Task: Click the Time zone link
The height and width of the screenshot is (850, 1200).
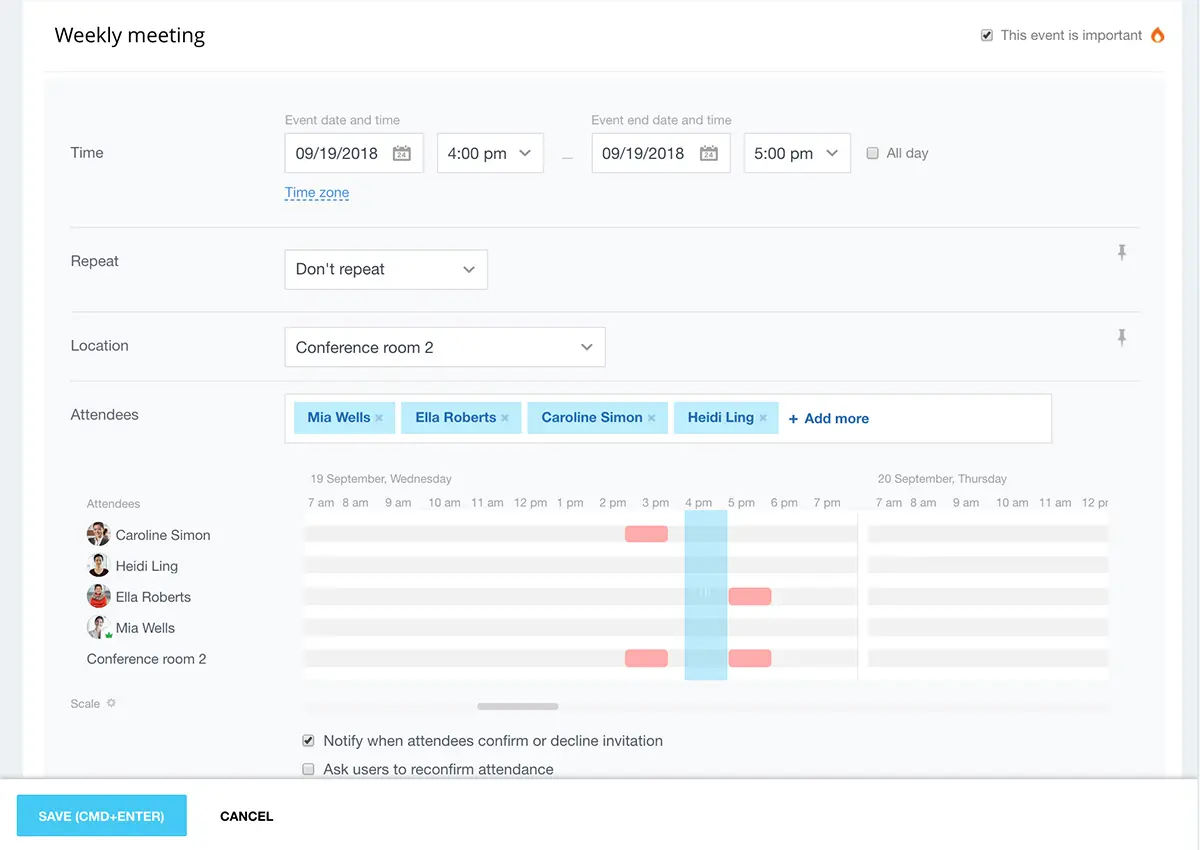Action: (317, 193)
